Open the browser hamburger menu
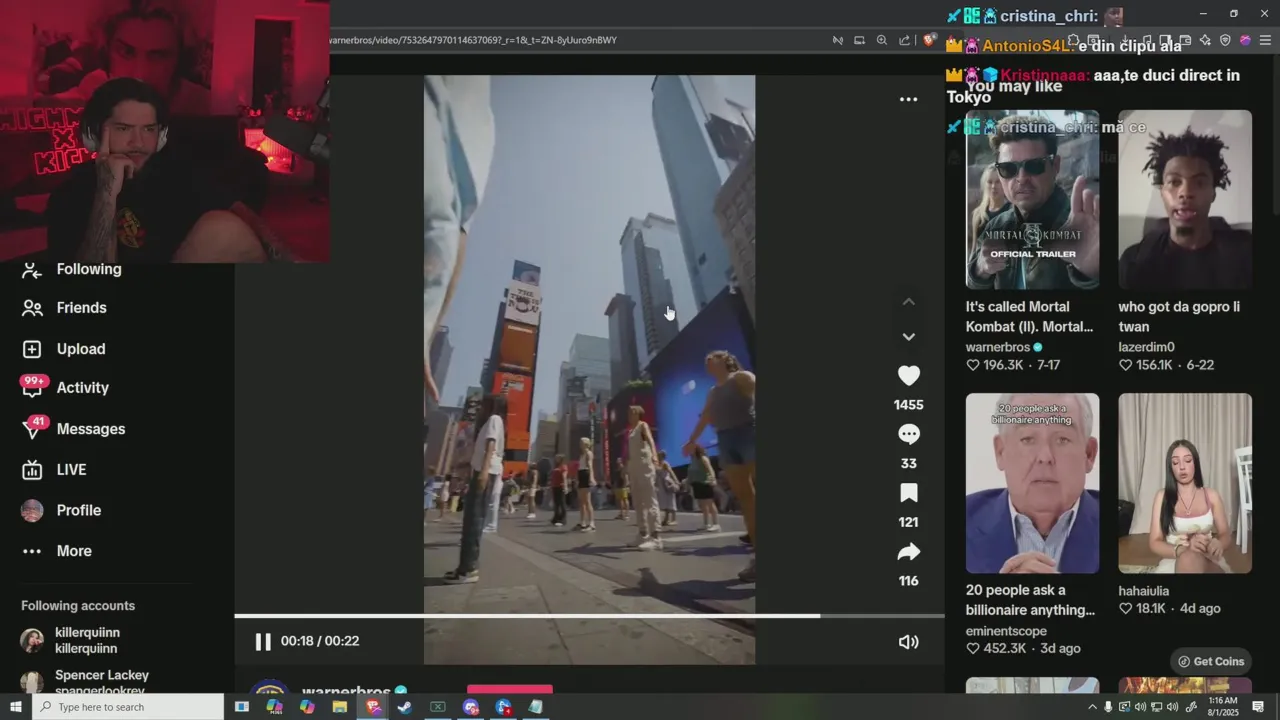The height and width of the screenshot is (720, 1280). point(1265,40)
